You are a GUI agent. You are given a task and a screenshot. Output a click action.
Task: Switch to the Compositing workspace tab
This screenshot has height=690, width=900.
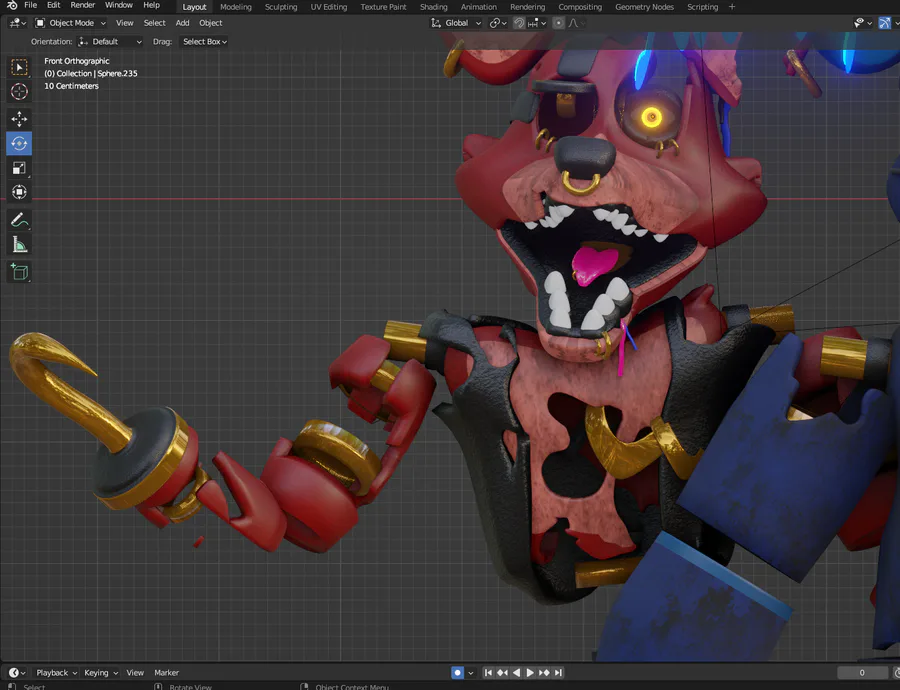(x=580, y=7)
